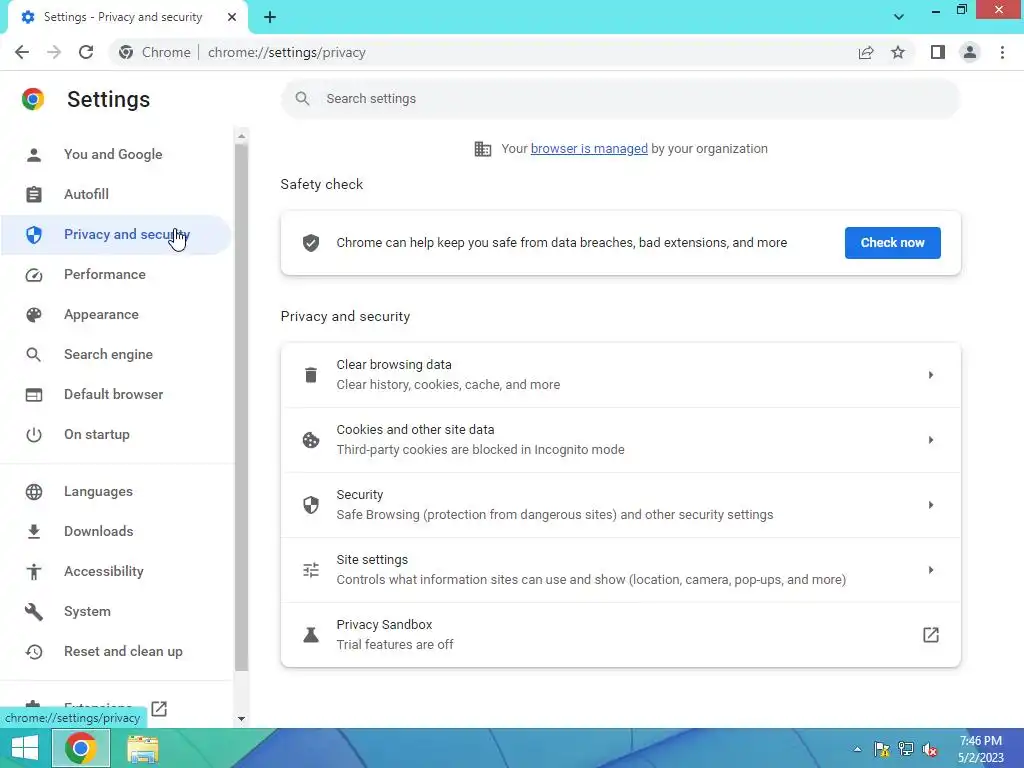Open Chrome three-dot menu
Screen dimensions: 1024x768
pos(1002,52)
